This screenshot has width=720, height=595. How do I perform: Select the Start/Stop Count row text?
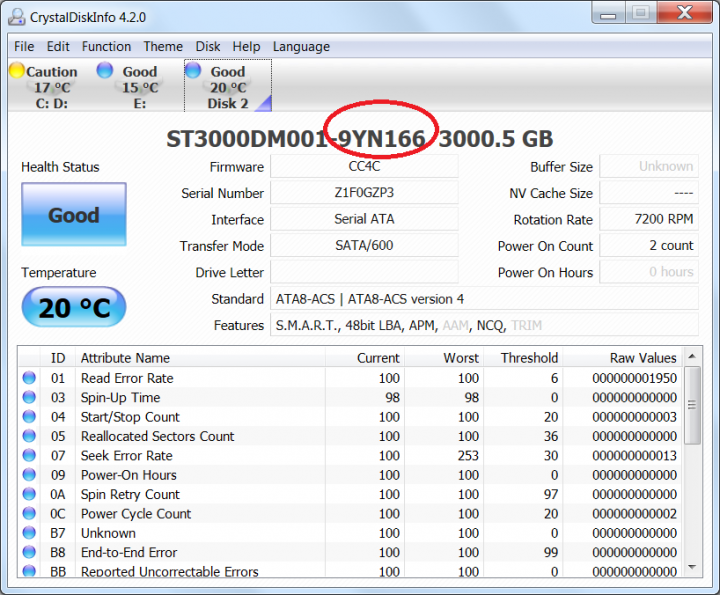coord(130,416)
